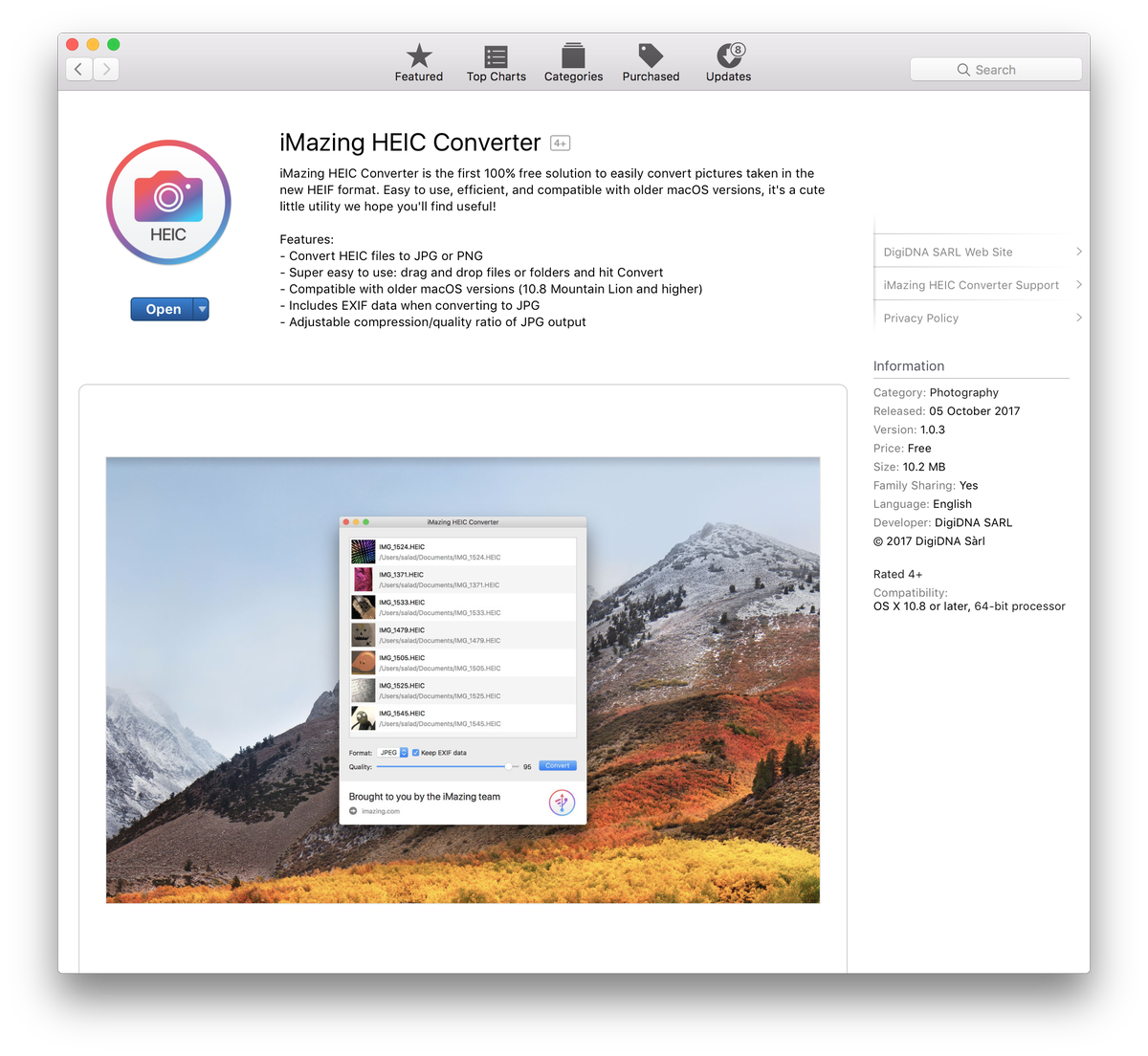Go forward with the right arrow button
The width and height of the screenshot is (1148, 1056).
(106, 69)
